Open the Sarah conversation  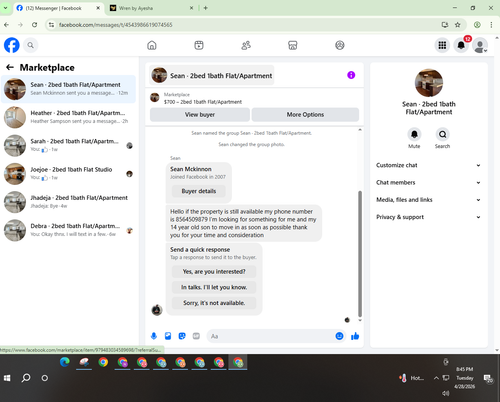[68, 145]
